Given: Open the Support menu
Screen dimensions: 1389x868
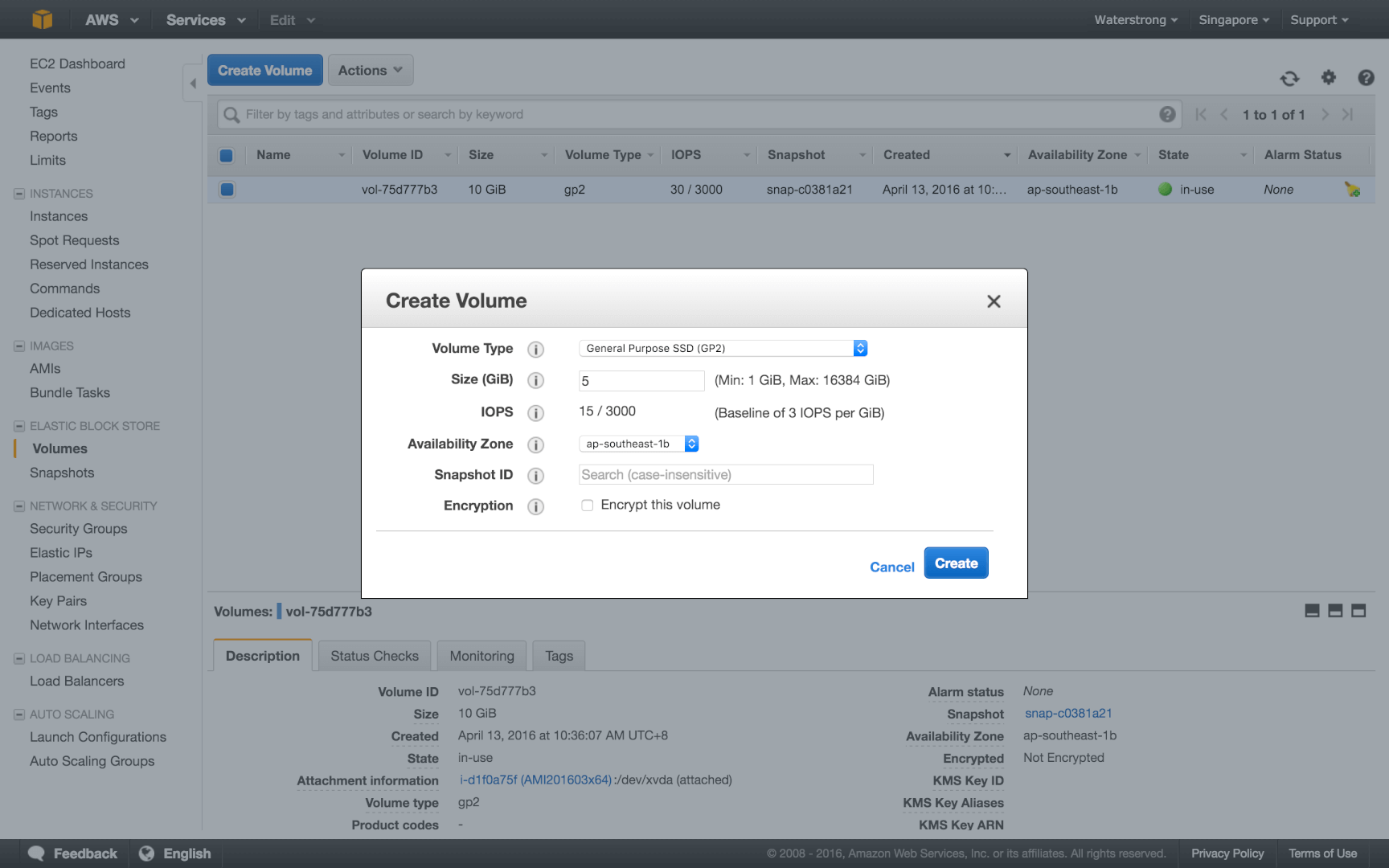Looking at the screenshot, I should (1319, 19).
